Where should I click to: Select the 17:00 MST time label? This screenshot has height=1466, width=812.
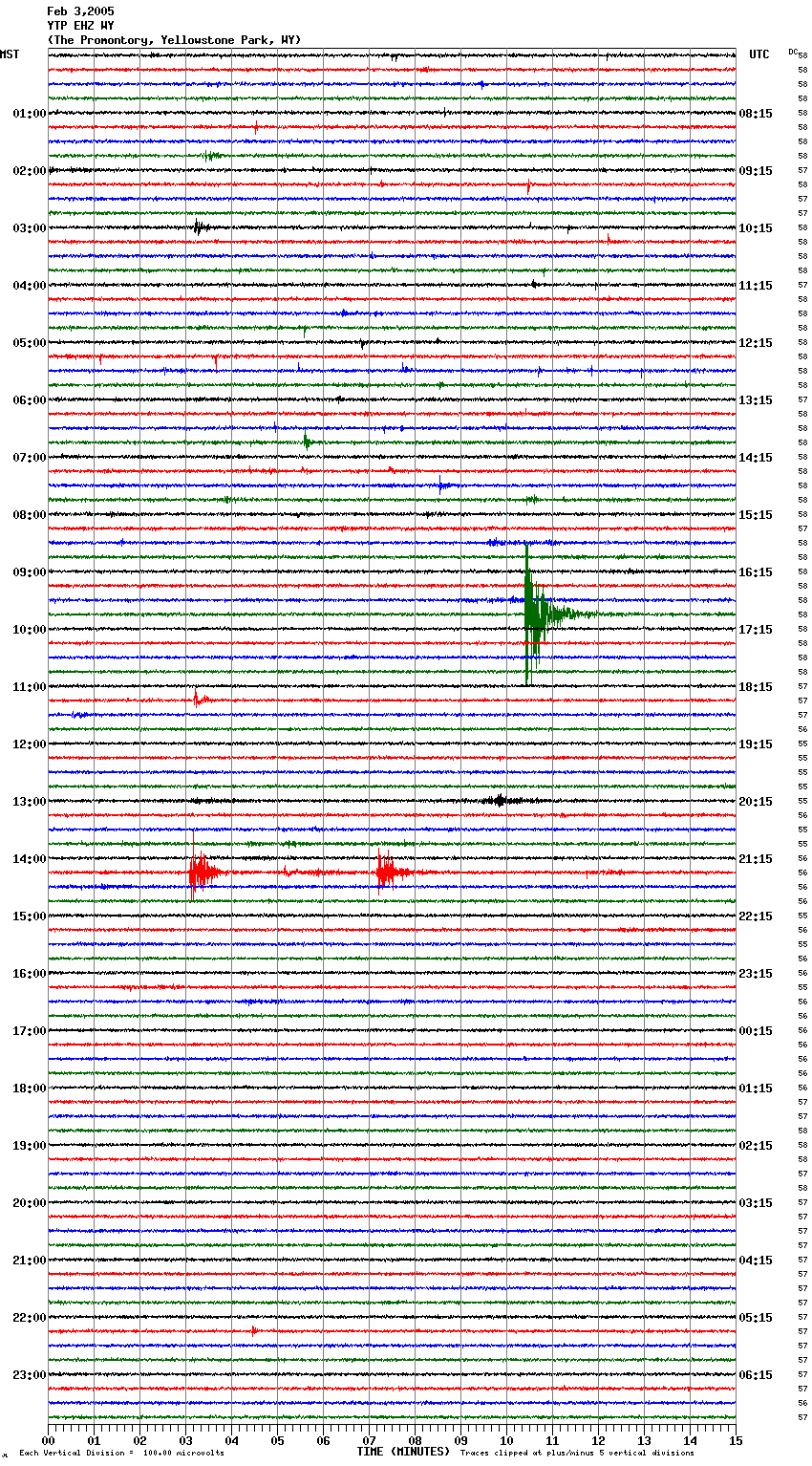click(x=30, y=1031)
